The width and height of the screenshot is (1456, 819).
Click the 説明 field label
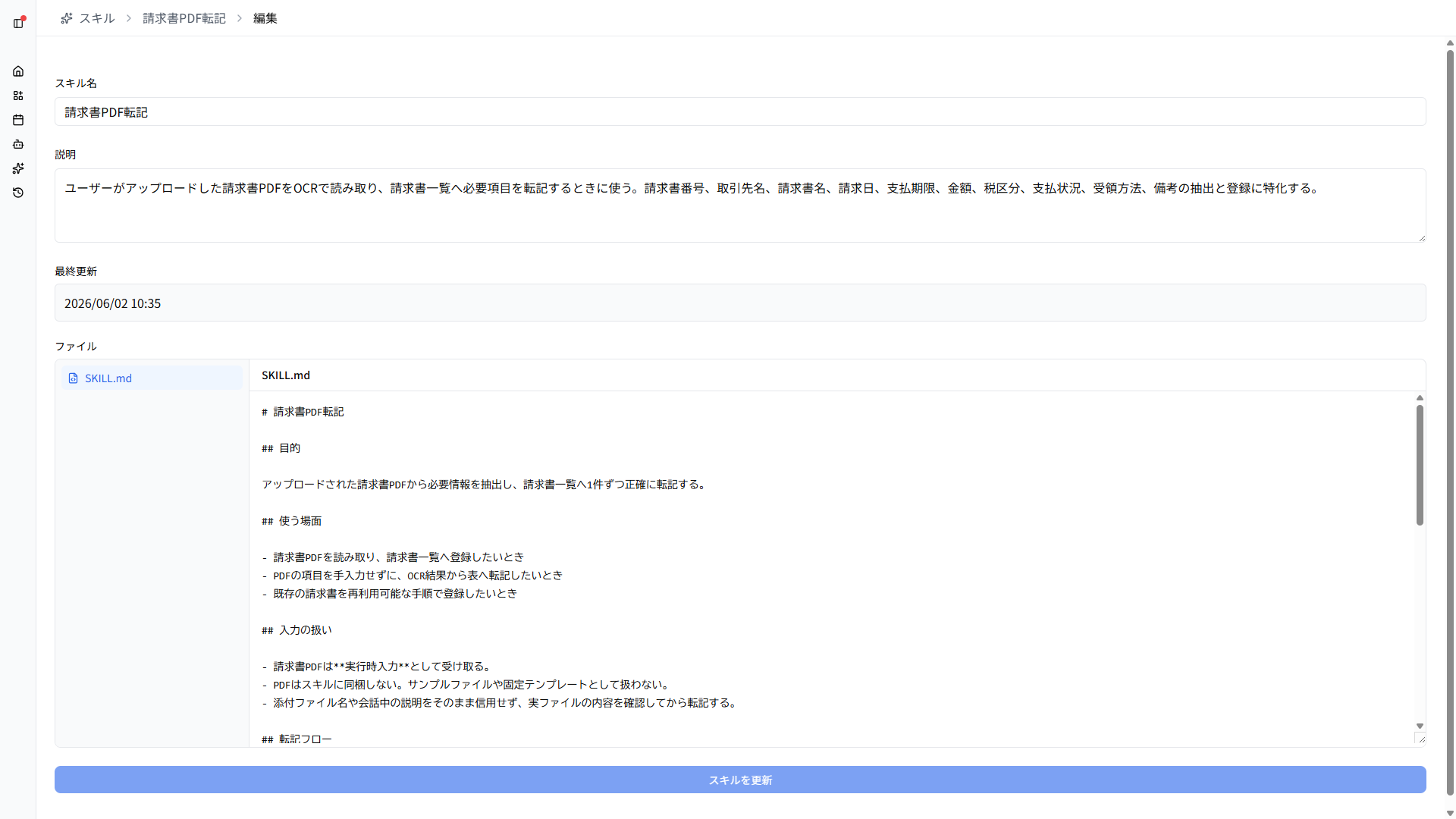(x=65, y=155)
